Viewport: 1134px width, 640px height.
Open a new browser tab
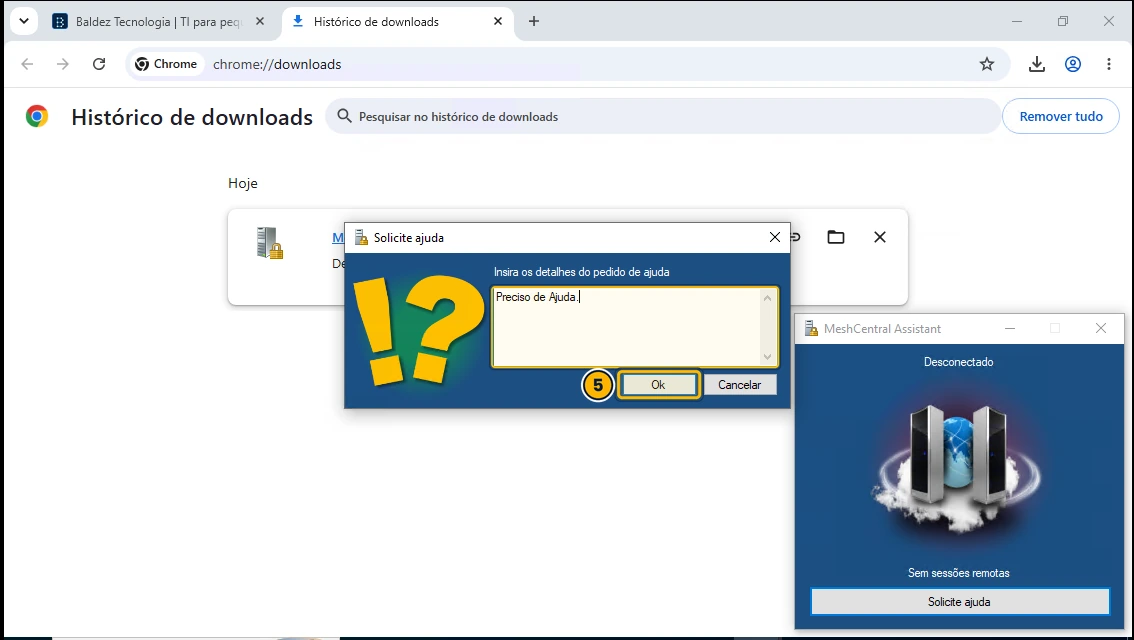click(x=534, y=22)
